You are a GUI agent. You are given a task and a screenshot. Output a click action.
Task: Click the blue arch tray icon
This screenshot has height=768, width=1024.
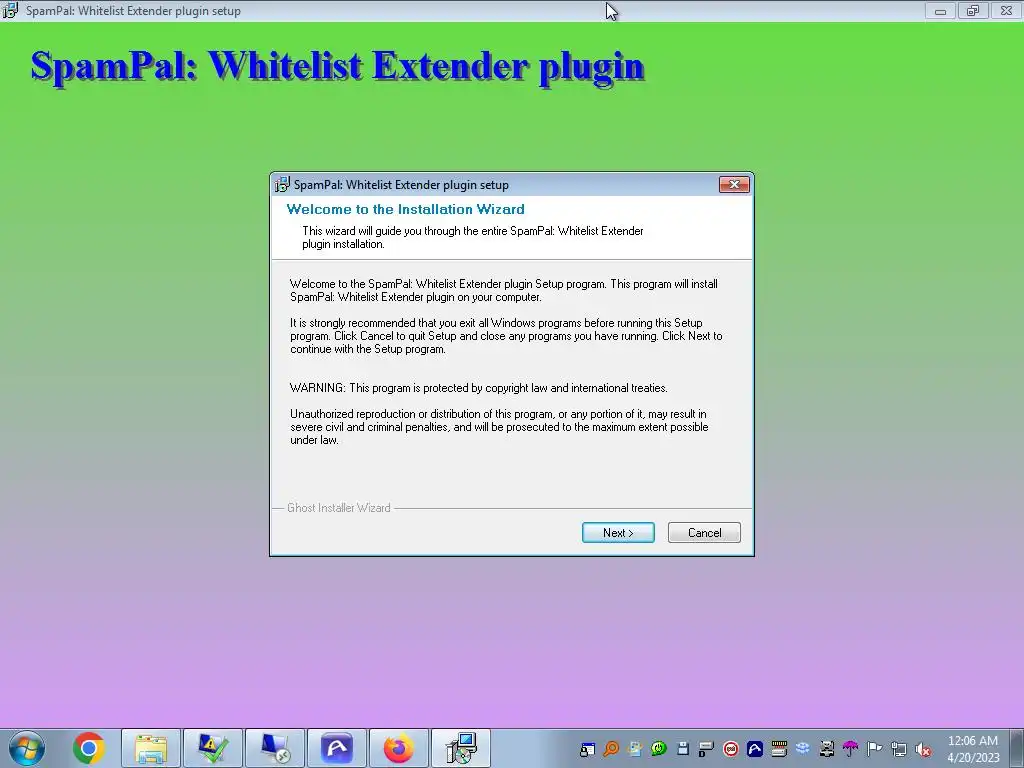point(755,748)
